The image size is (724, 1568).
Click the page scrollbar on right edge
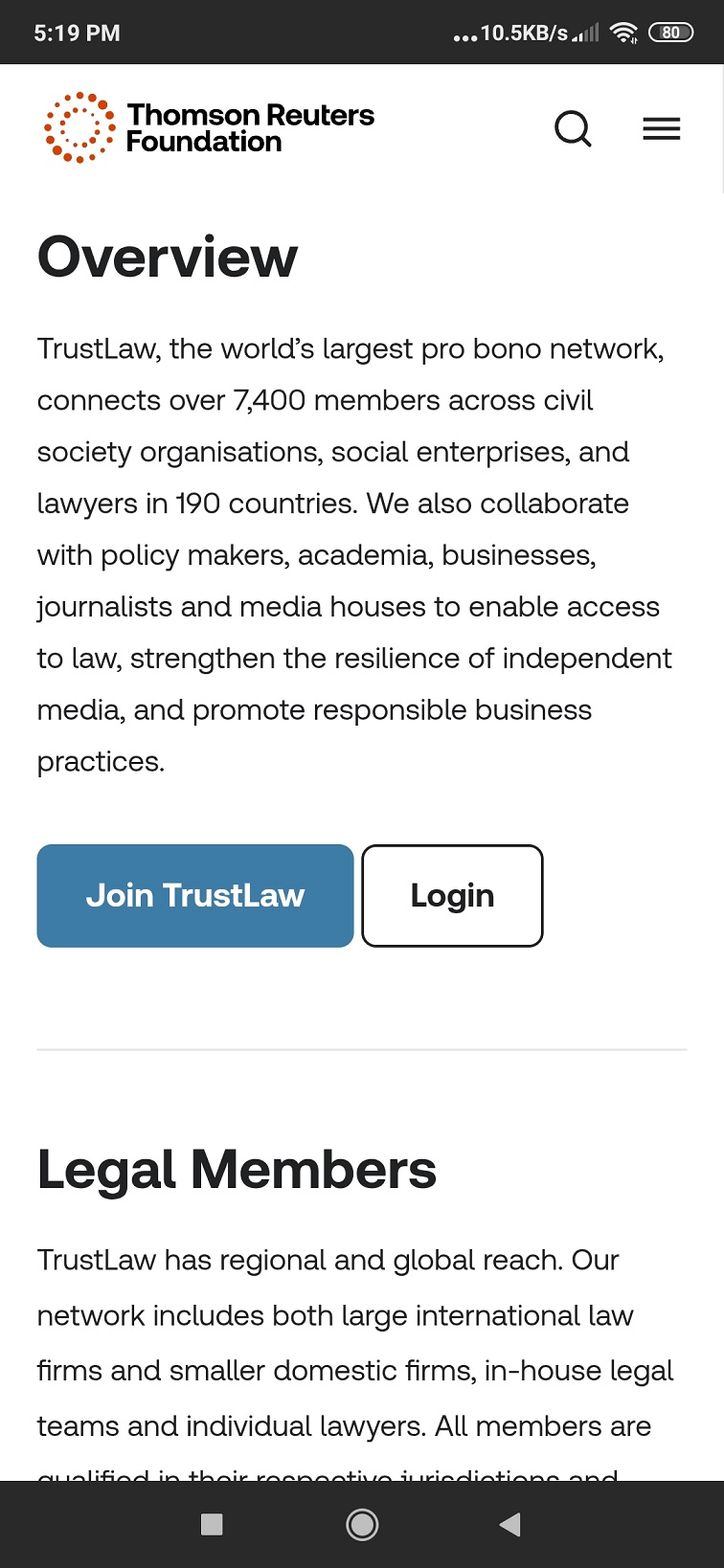pyautogui.click(x=720, y=129)
